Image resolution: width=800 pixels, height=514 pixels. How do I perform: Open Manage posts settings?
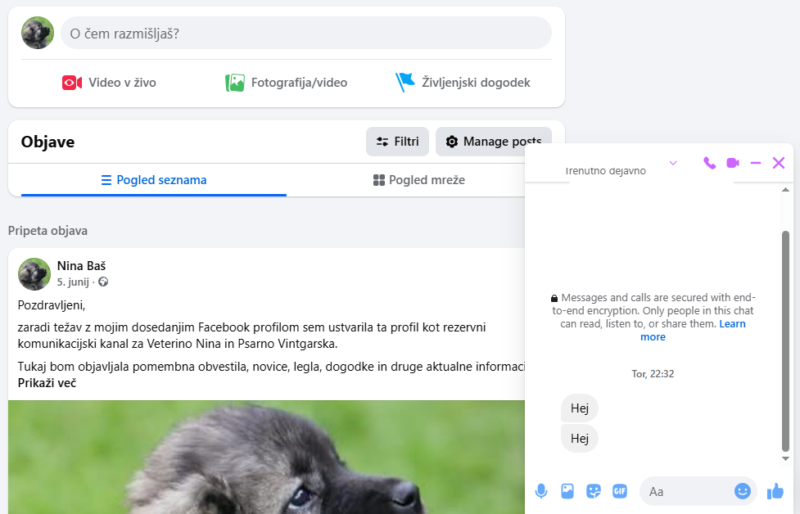493,141
